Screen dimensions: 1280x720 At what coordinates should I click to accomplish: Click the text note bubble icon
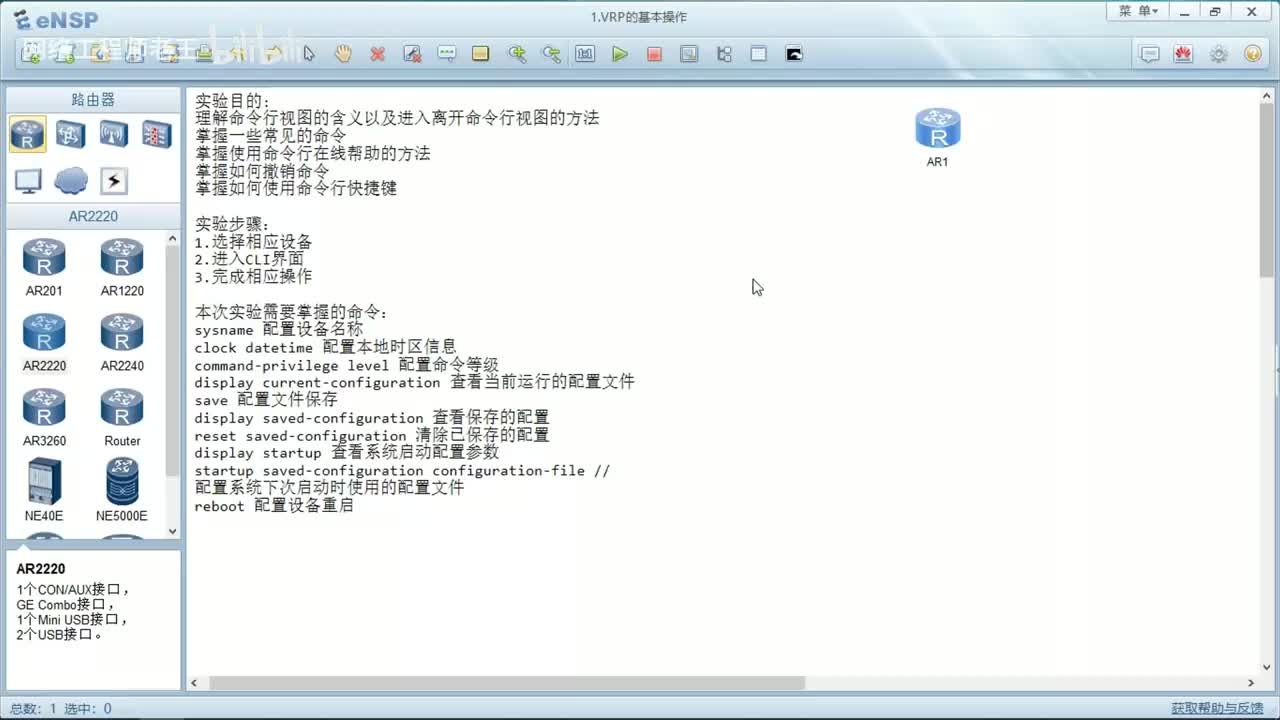446,54
